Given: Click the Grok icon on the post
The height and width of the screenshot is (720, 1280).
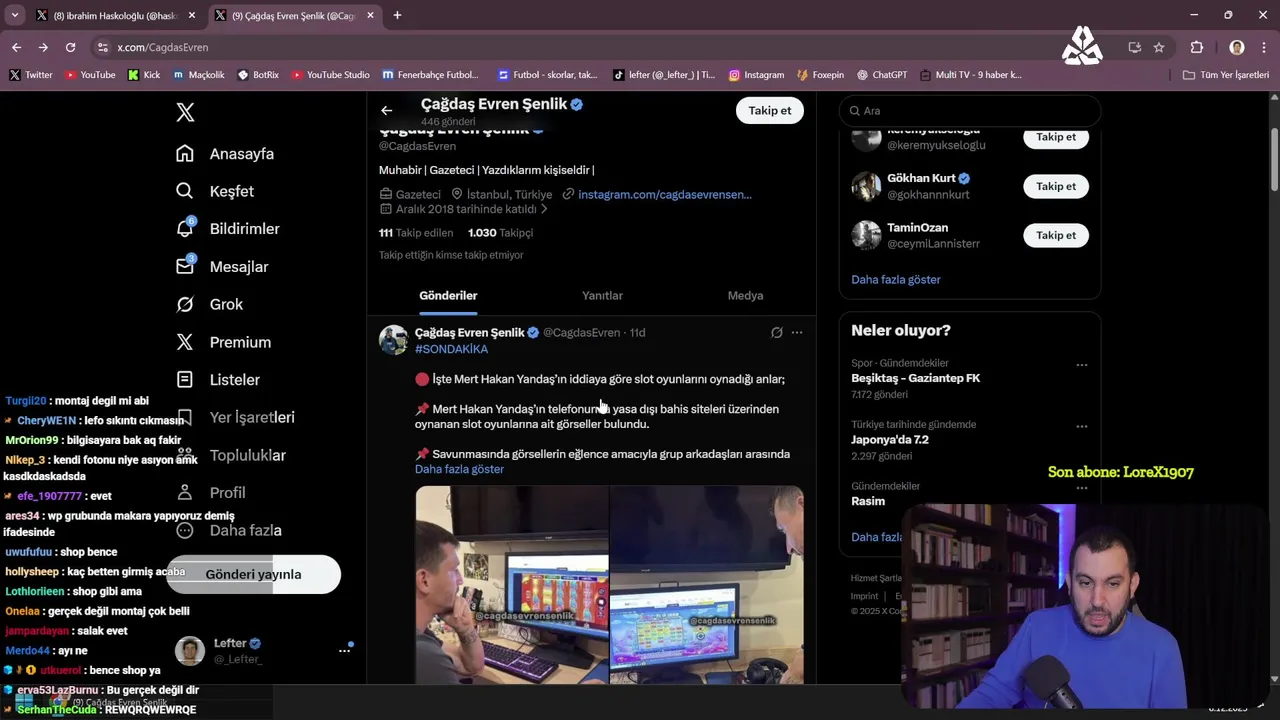Looking at the screenshot, I should click(776, 333).
